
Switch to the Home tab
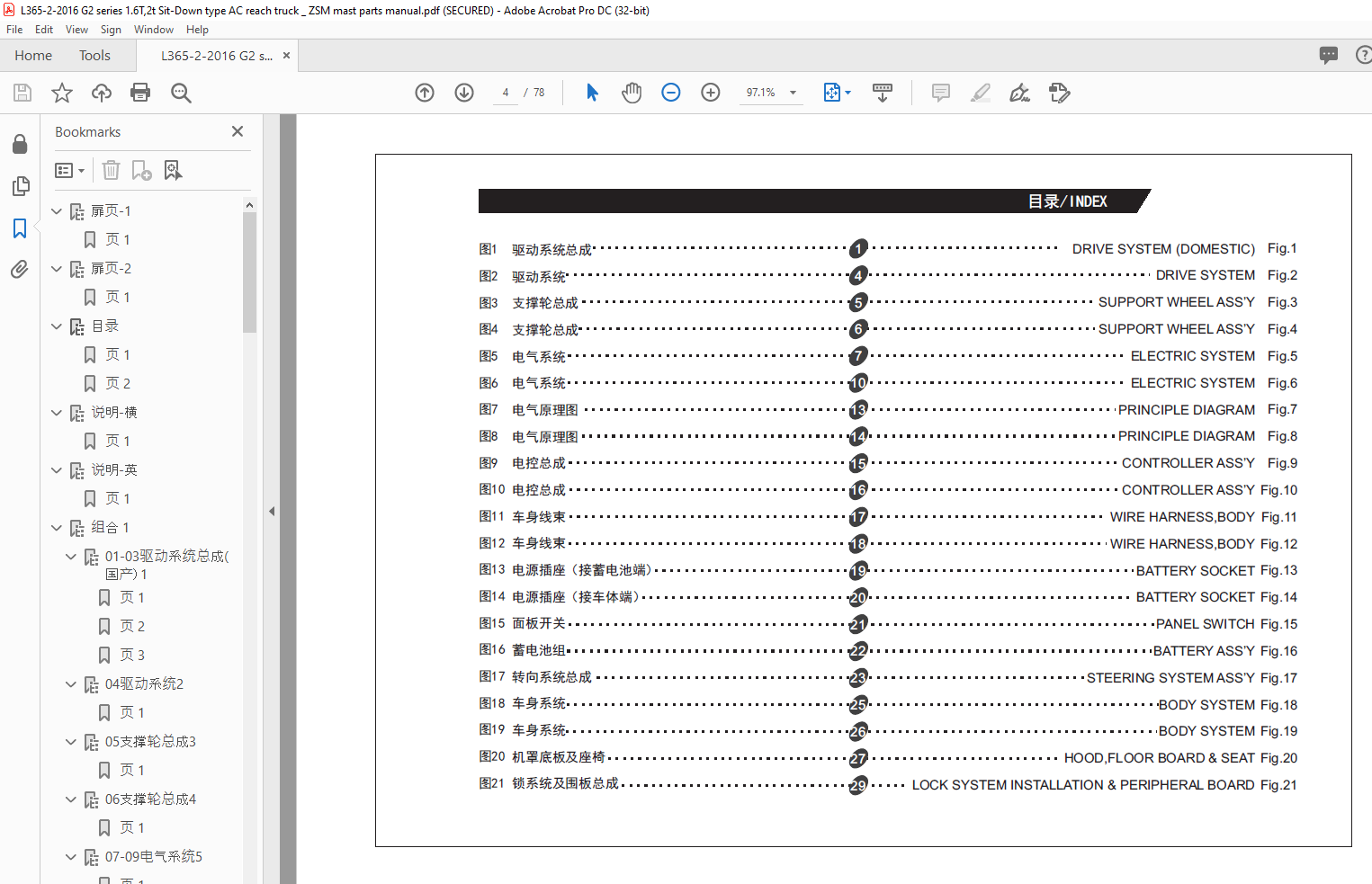(33, 56)
